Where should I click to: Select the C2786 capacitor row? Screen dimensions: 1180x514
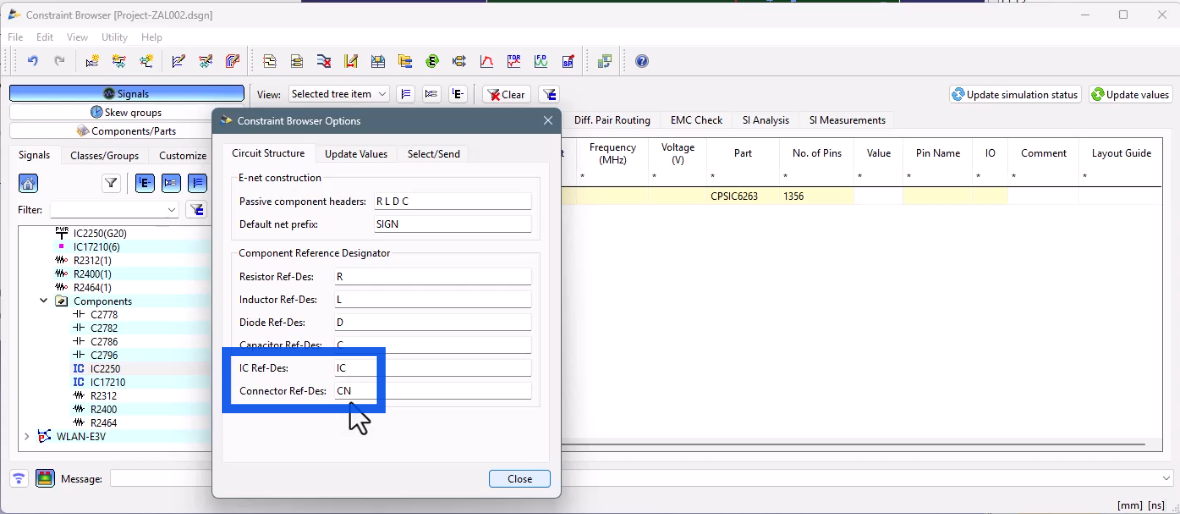point(104,342)
